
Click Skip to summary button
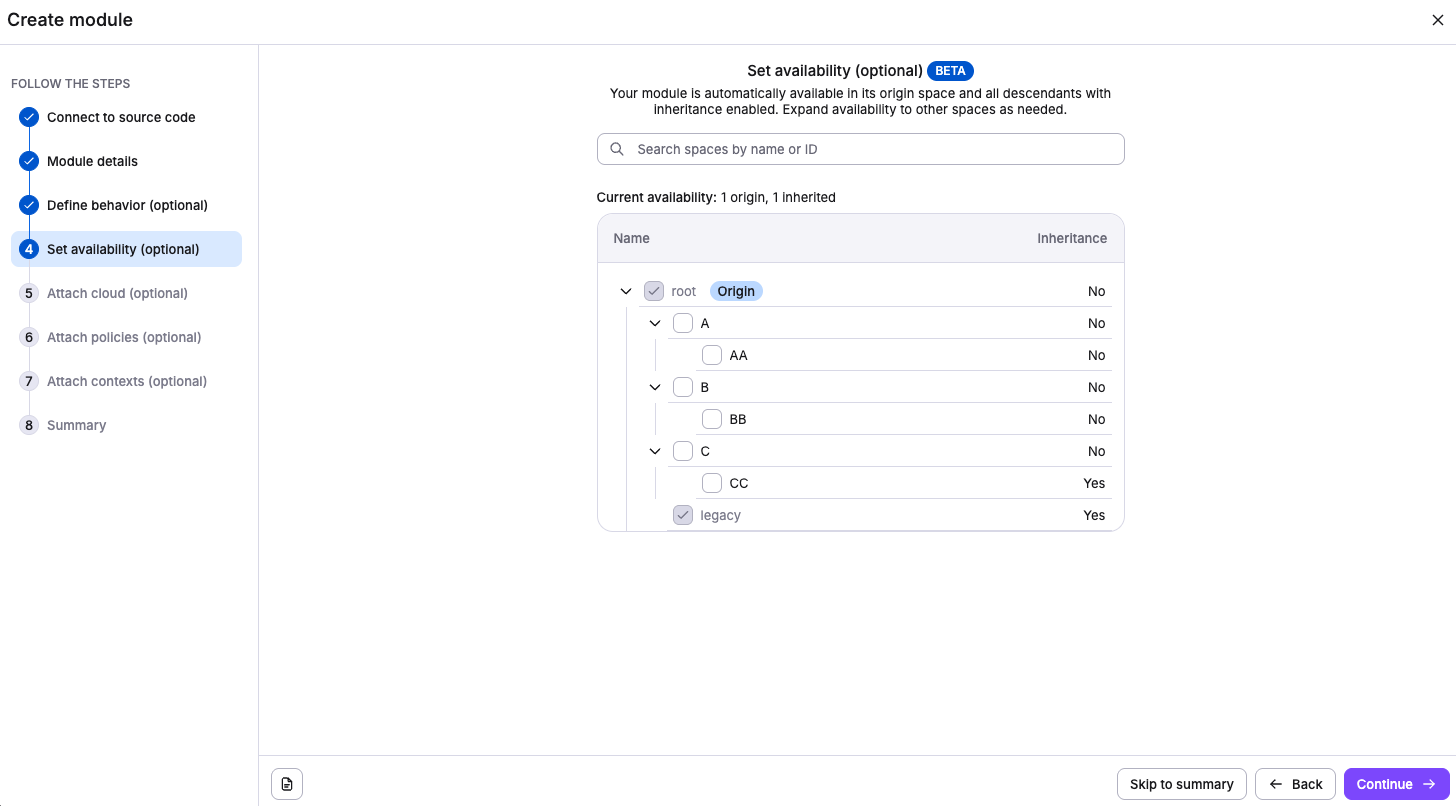pyautogui.click(x=1181, y=784)
